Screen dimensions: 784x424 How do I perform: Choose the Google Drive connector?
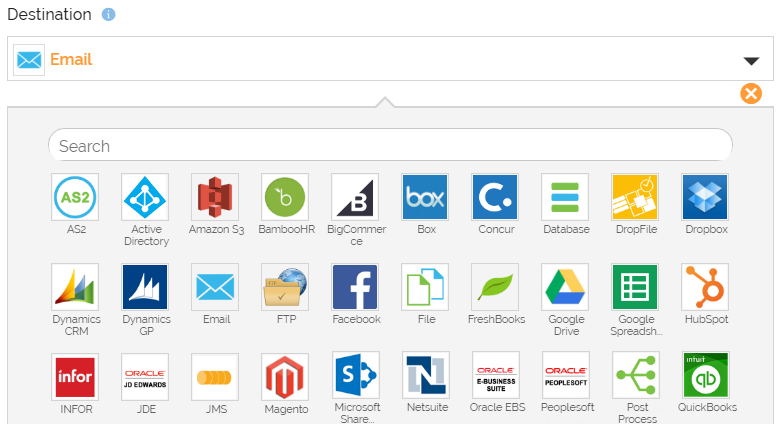tap(565, 287)
